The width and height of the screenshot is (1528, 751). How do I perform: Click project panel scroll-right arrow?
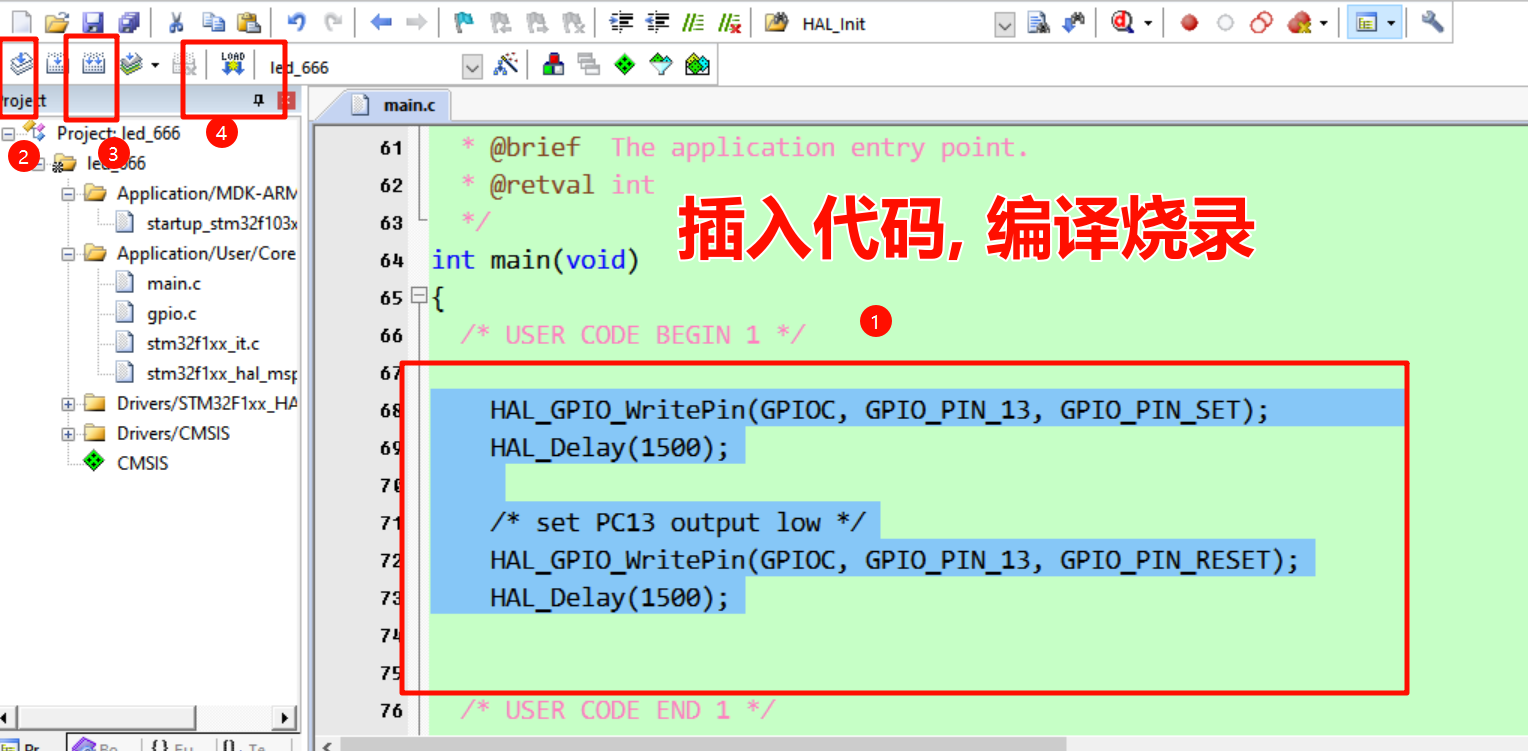click(x=286, y=717)
